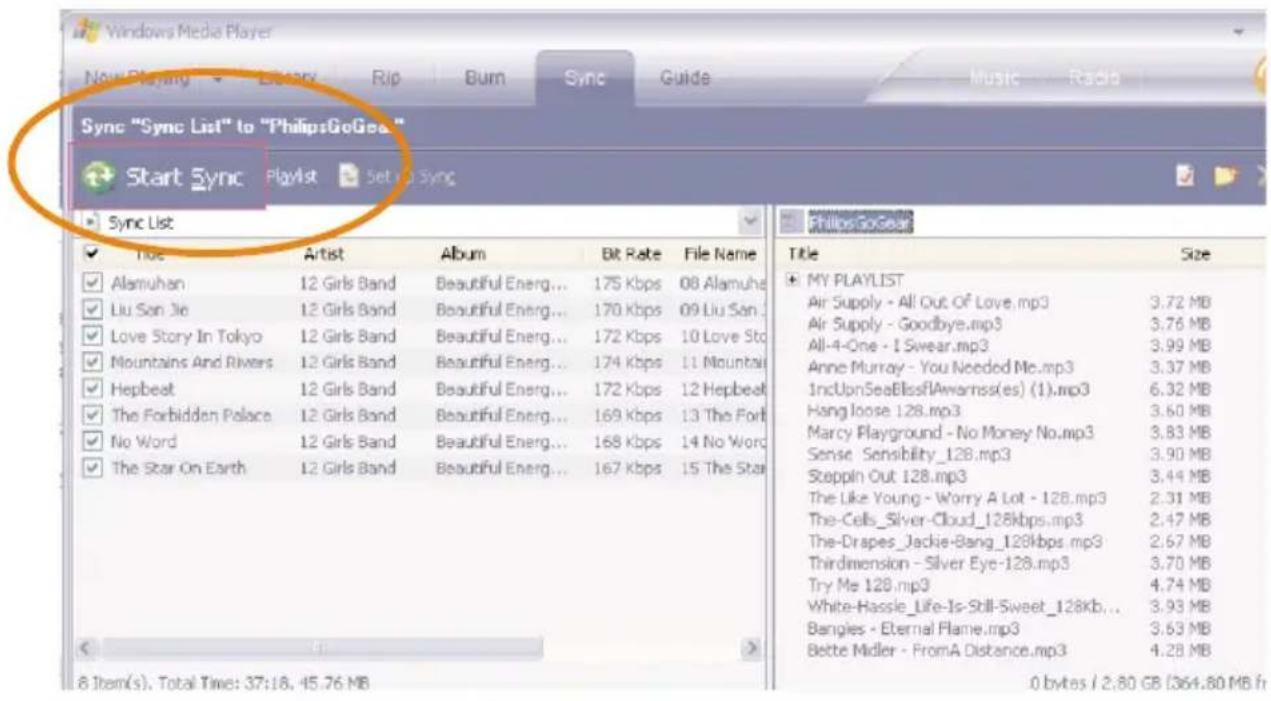Open the Radio tab
Viewport: 1271px width, 701px height.
(x=1094, y=78)
